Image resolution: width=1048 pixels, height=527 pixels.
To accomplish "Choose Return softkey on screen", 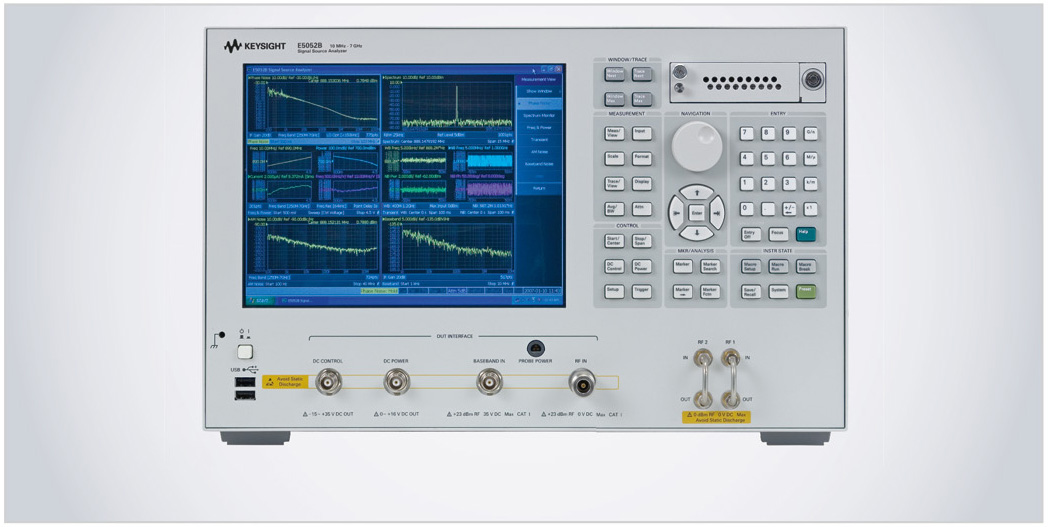I will 539,189.
